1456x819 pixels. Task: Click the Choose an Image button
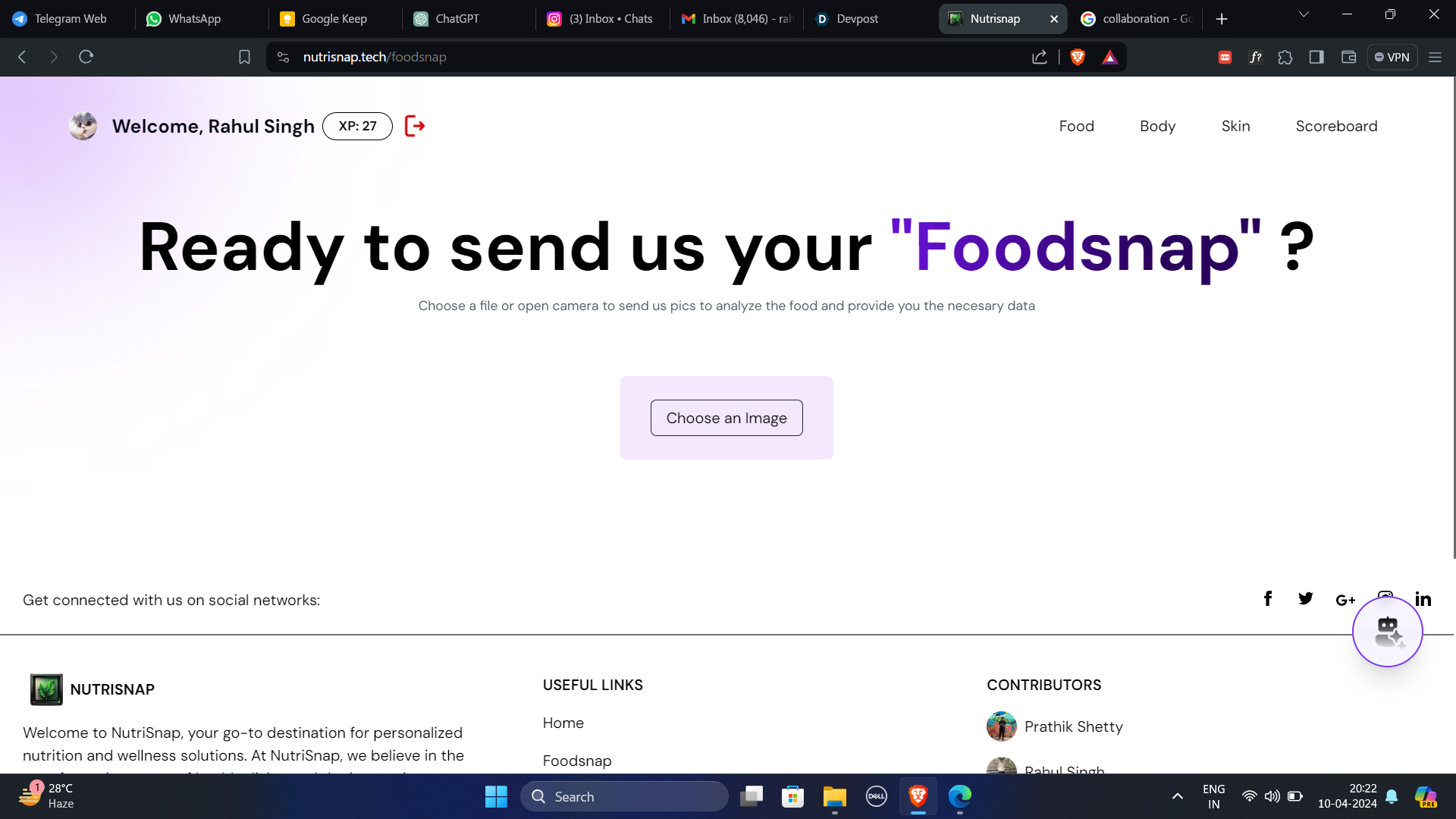726,418
